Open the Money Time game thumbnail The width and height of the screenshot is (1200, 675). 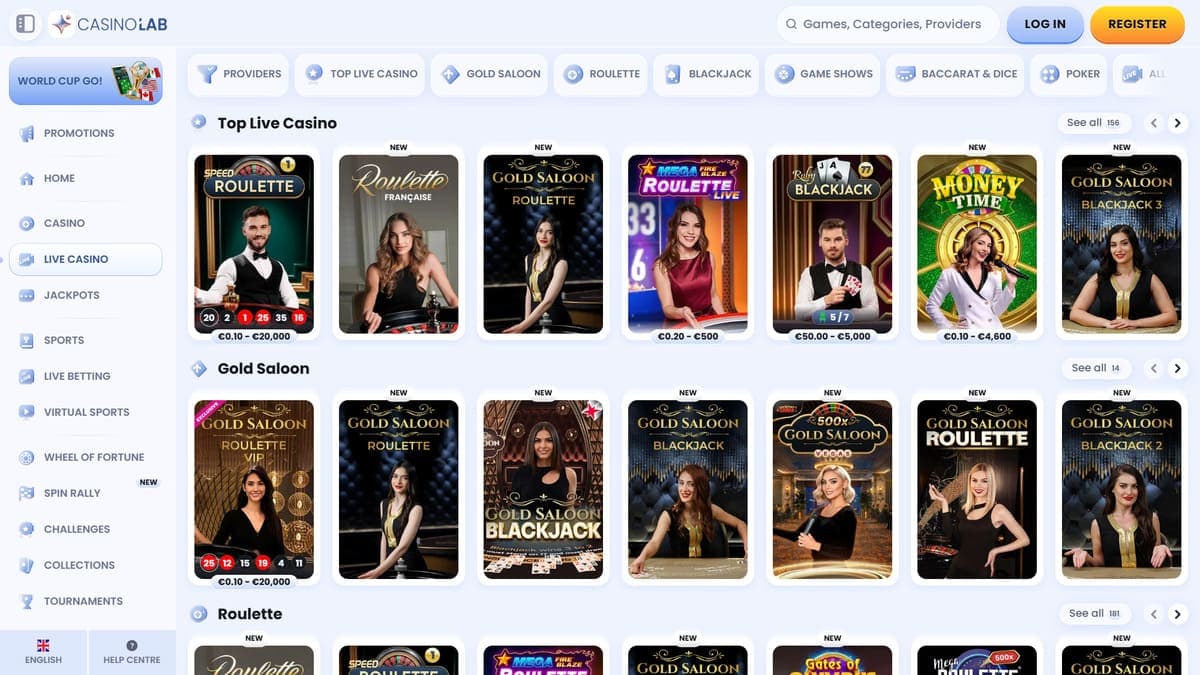pyautogui.click(x=977, y=244)
